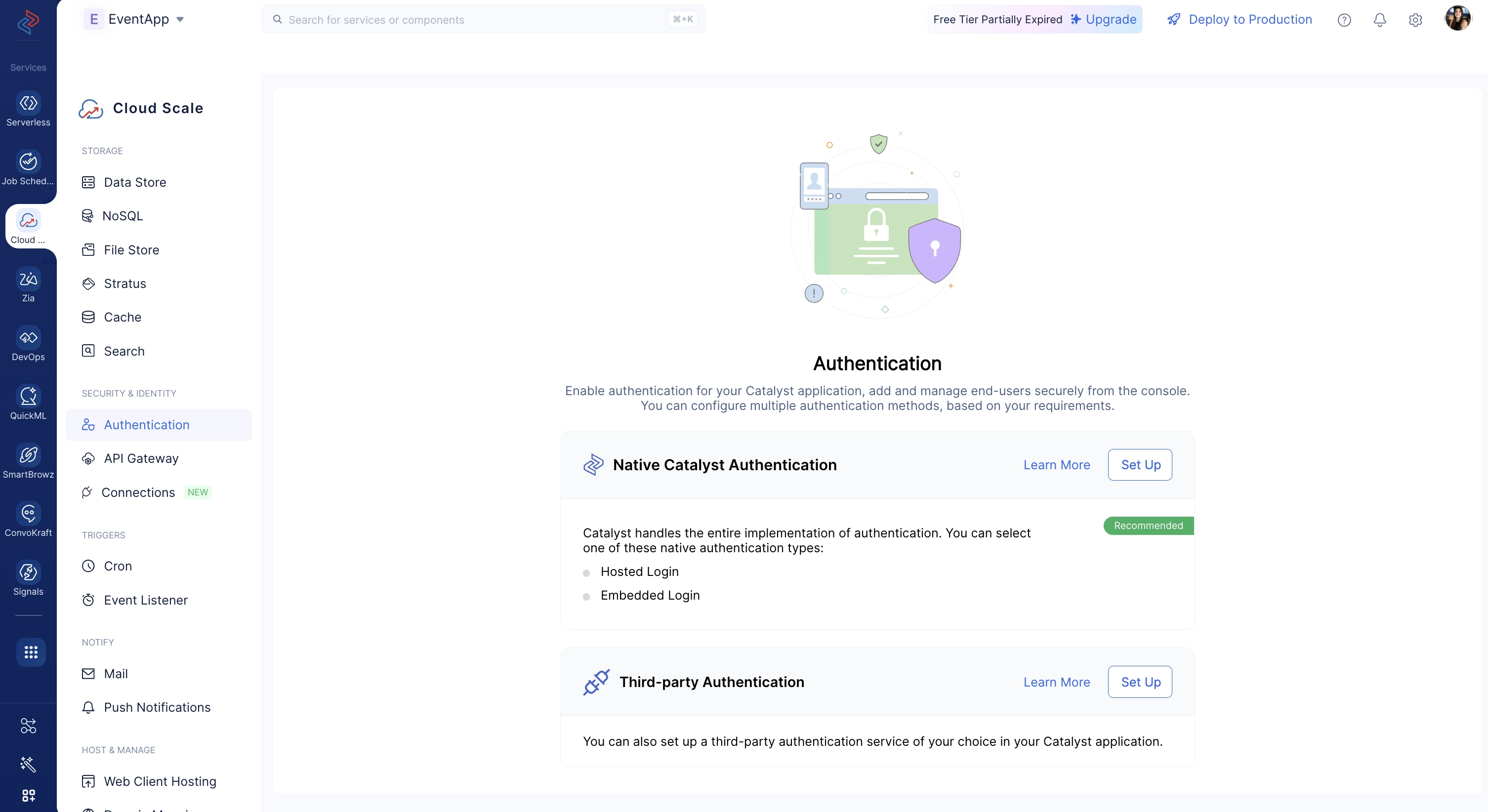Viewport: 1488px width, 812px height.
Task: Click the Recommended badge
Action: pos(1148,526)
